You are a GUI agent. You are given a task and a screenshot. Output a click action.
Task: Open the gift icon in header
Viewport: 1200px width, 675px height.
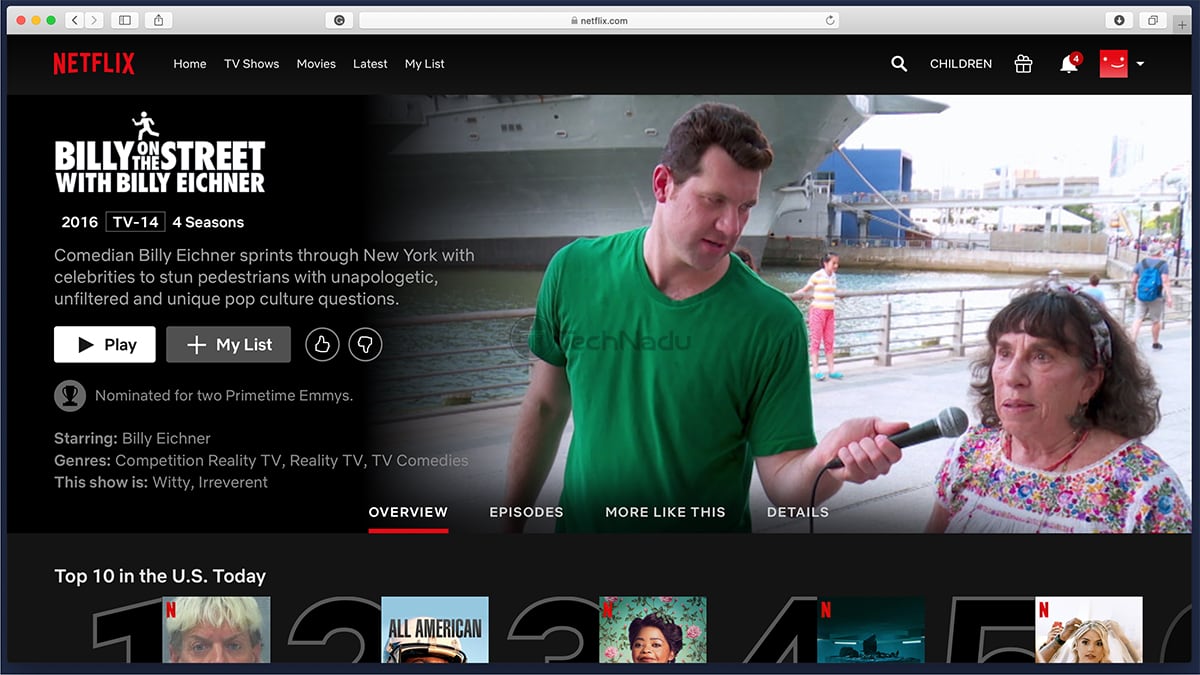tap(1023, 64)
